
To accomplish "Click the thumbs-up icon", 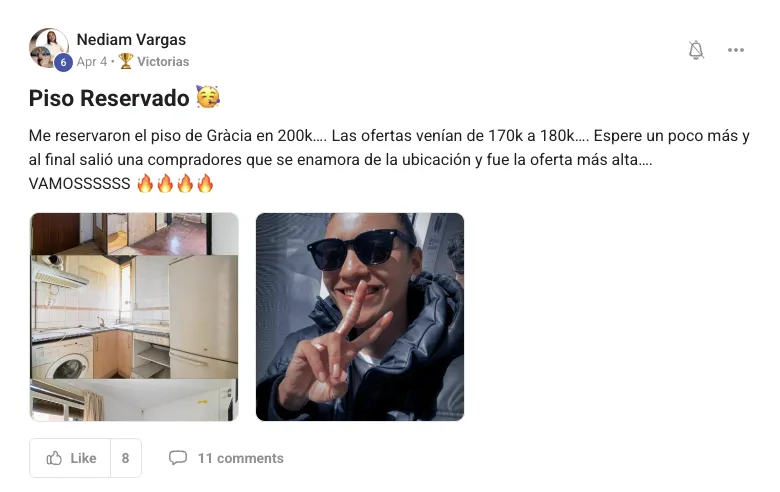I will 54,458.
